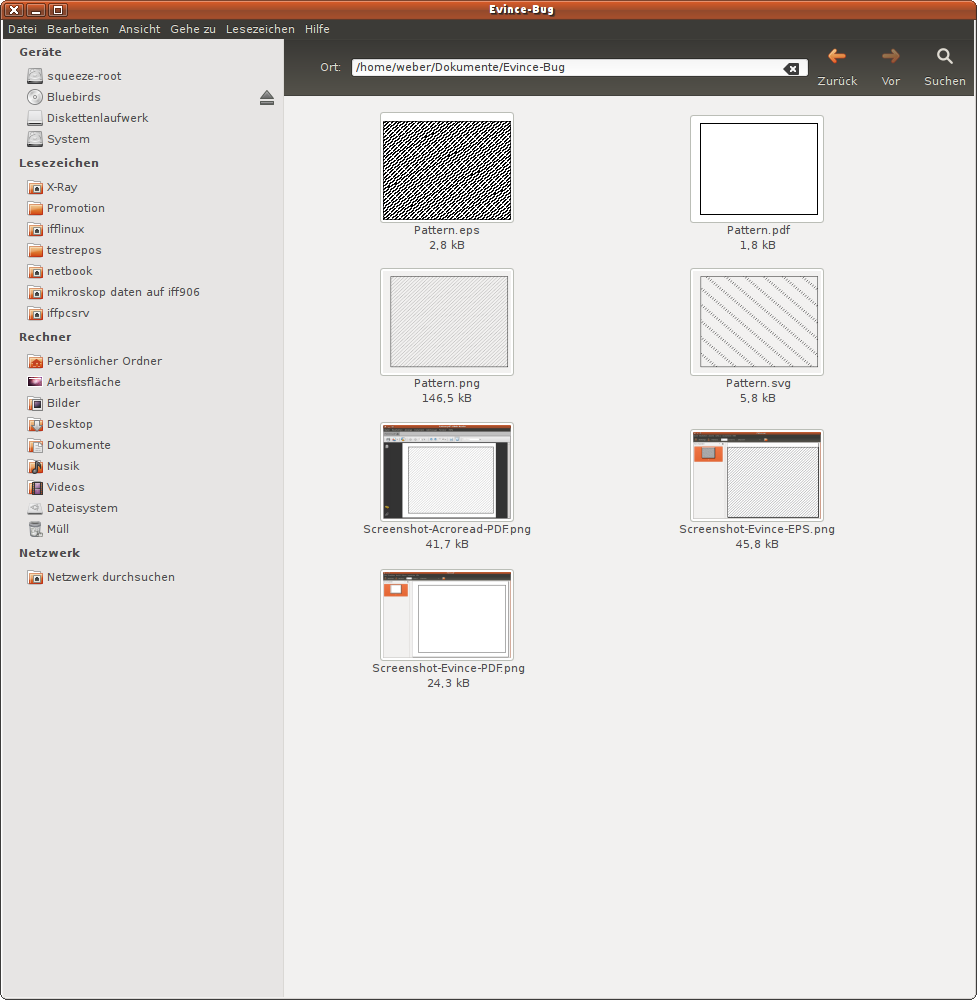This screenshot has height=1000, width=977.
Task: Go forward with the Vor arrow
Action: coord(890,57)
